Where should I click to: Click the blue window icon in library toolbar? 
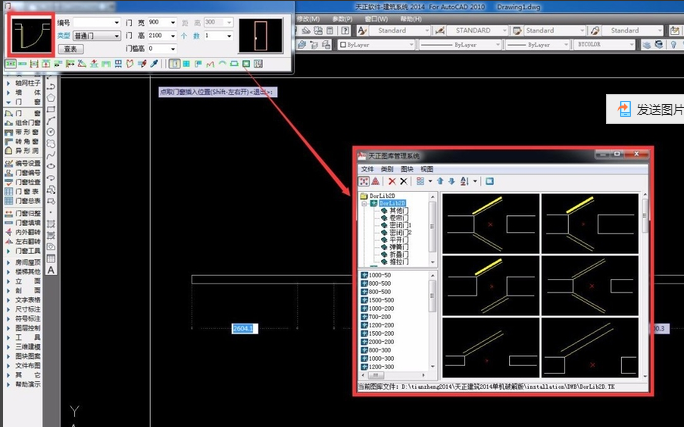(x=489, y=181)
